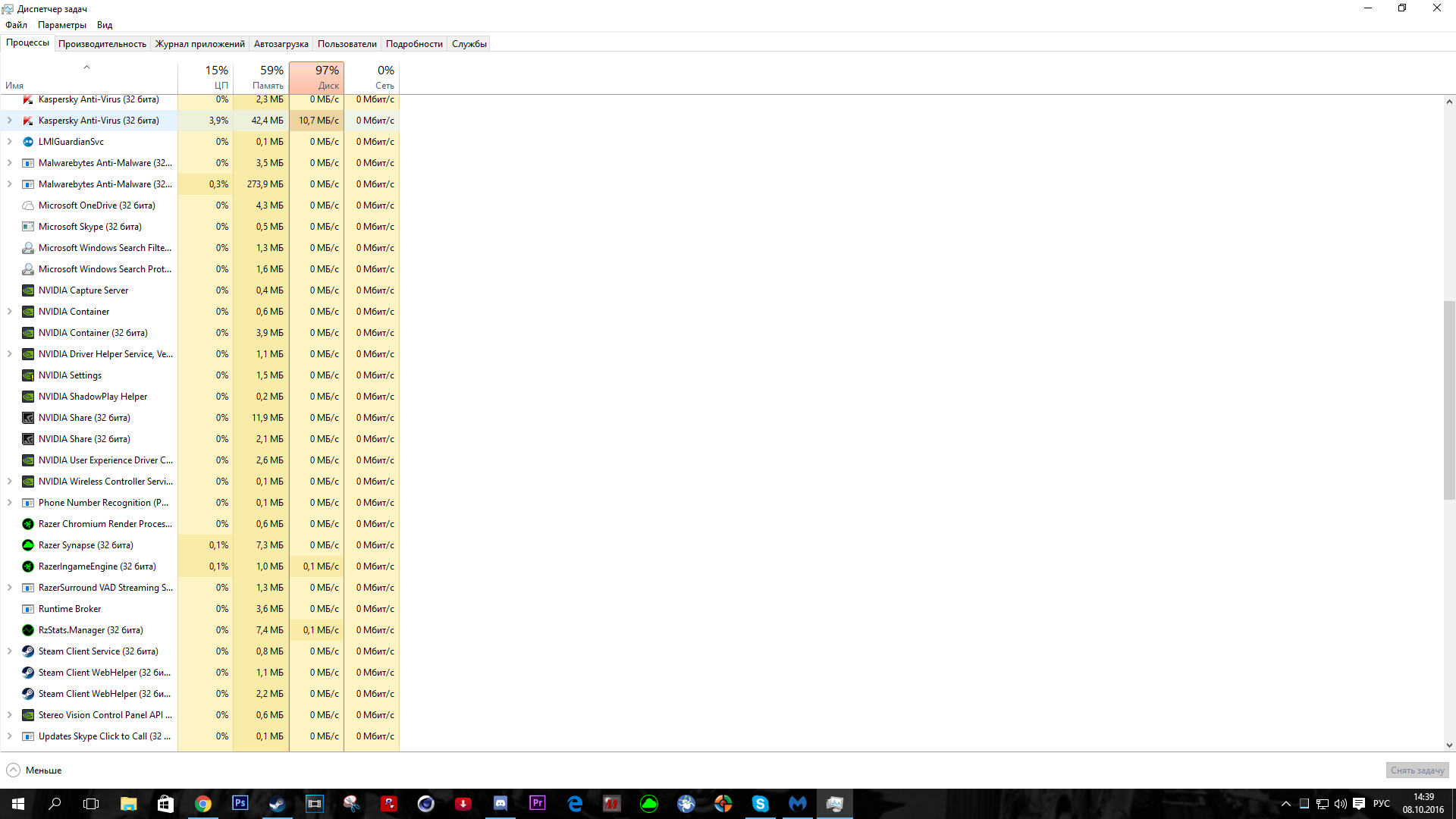Sort processes by the Диск column
The image size is (1456, 819).
coord(317,77)
